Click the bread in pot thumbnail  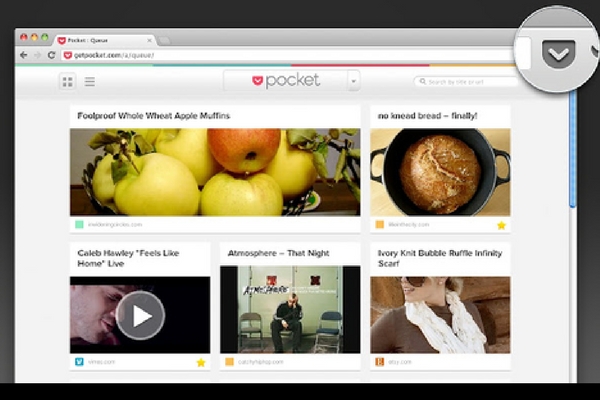point(440,172)
